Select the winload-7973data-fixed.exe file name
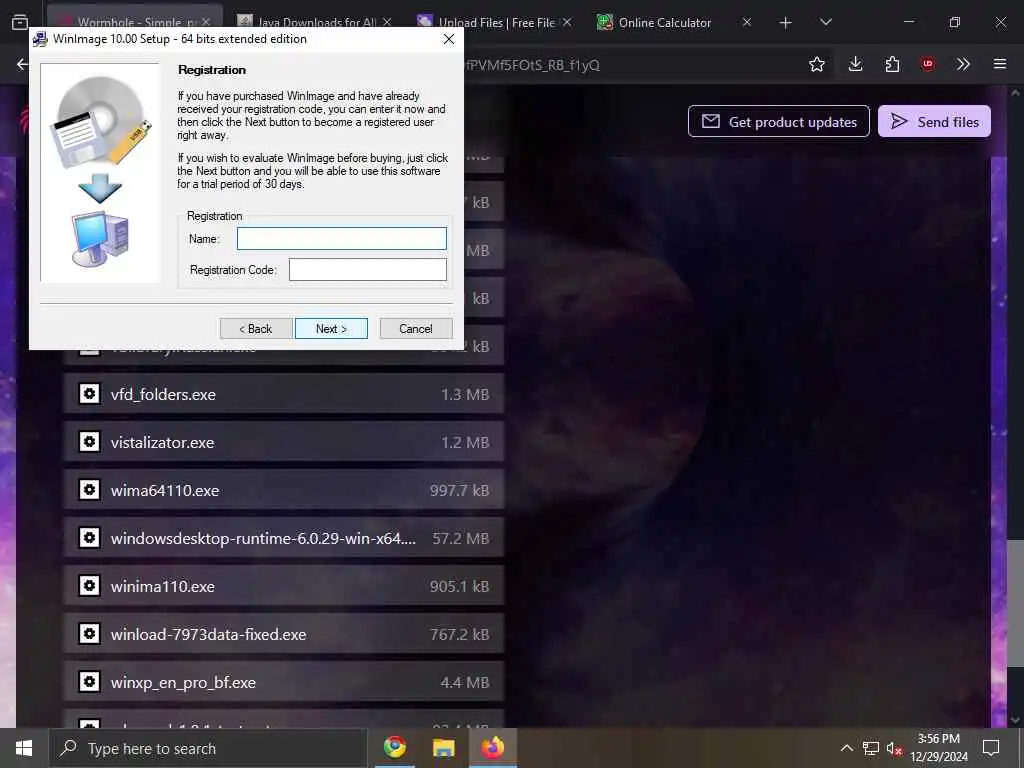This screenshot has height=768, width=1024. point(208,635)
